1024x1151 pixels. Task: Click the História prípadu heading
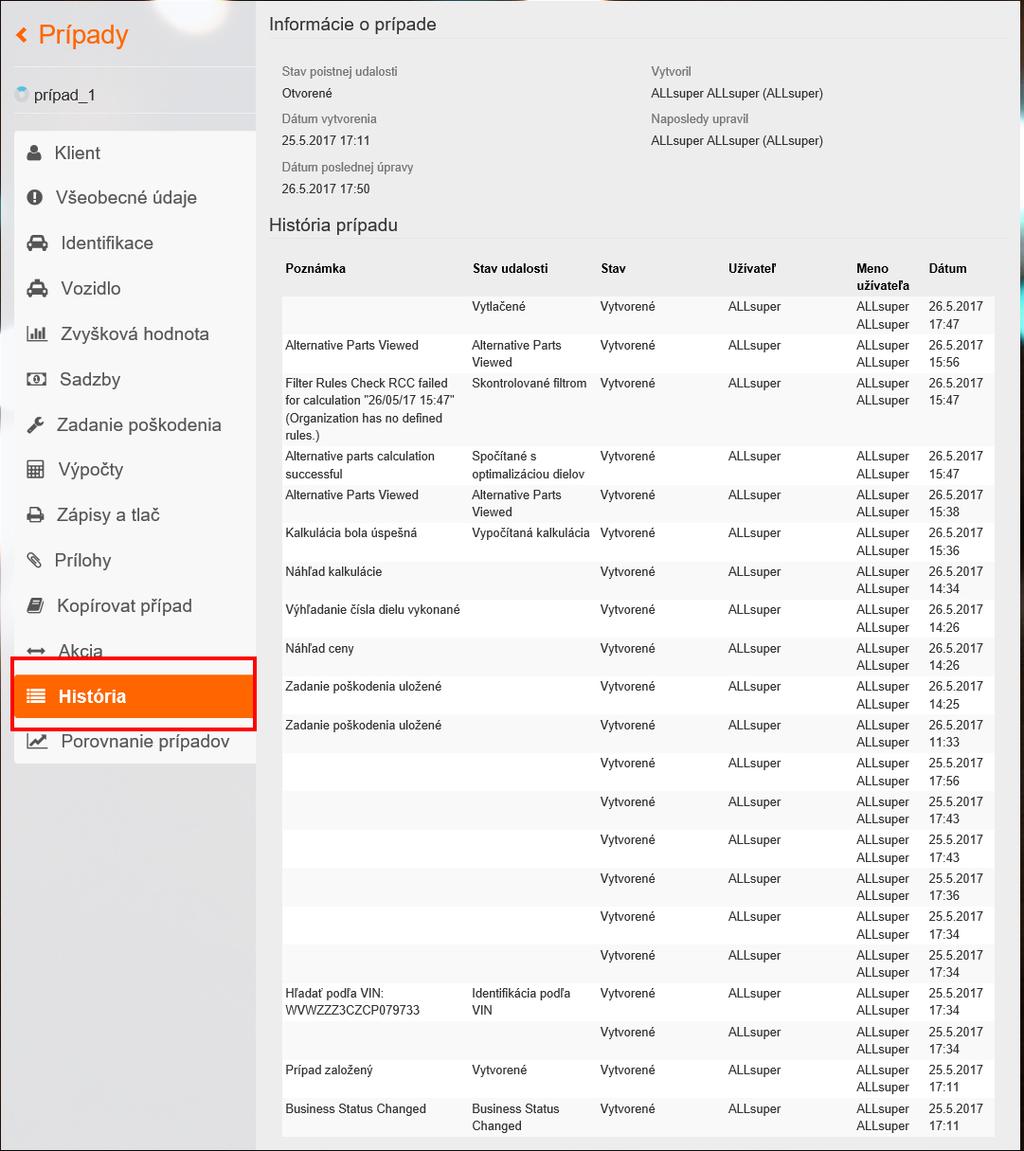coord(333,225)
